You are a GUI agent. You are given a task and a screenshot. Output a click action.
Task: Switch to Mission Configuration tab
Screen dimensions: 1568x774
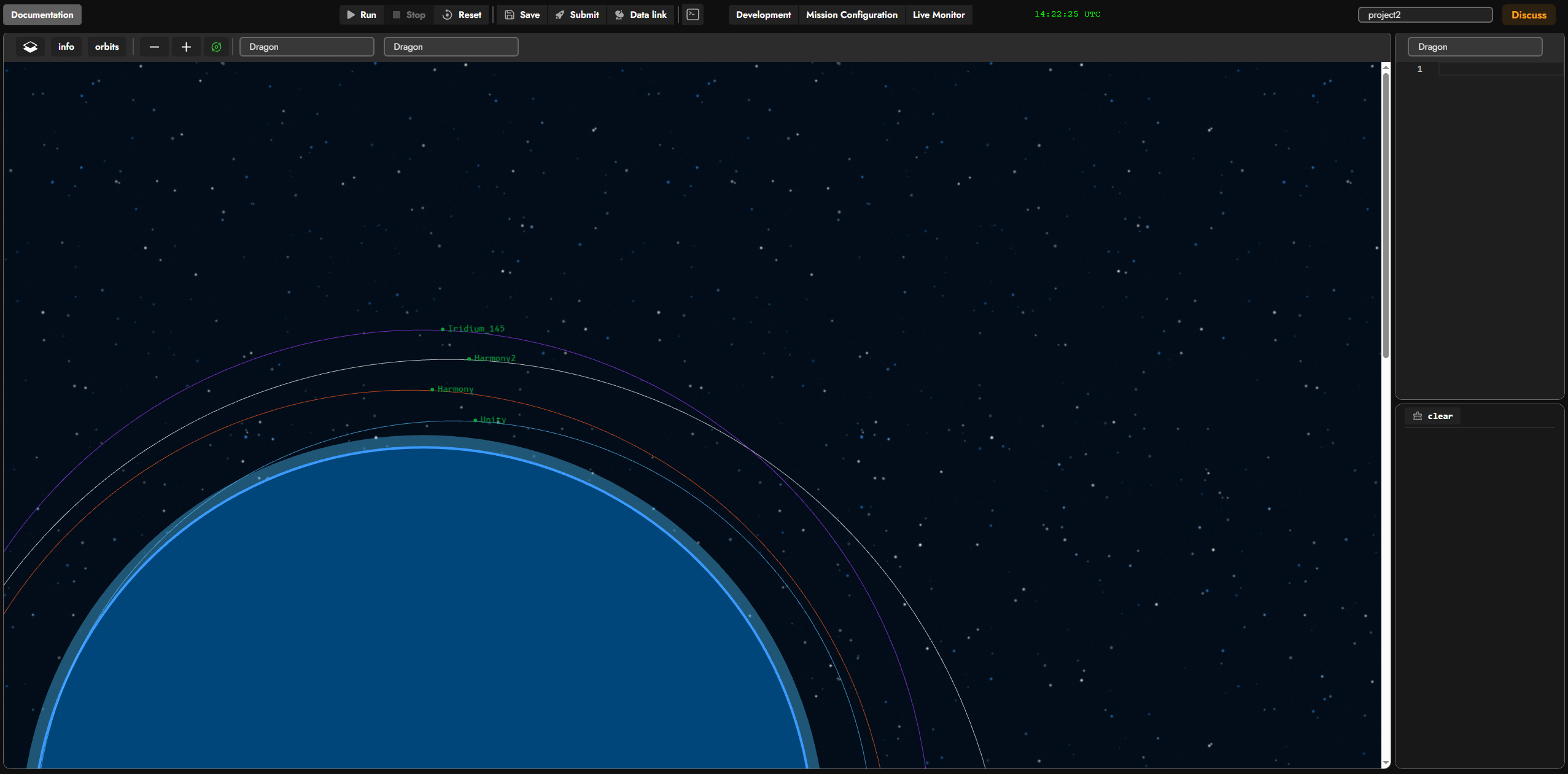tap(852, 15)
